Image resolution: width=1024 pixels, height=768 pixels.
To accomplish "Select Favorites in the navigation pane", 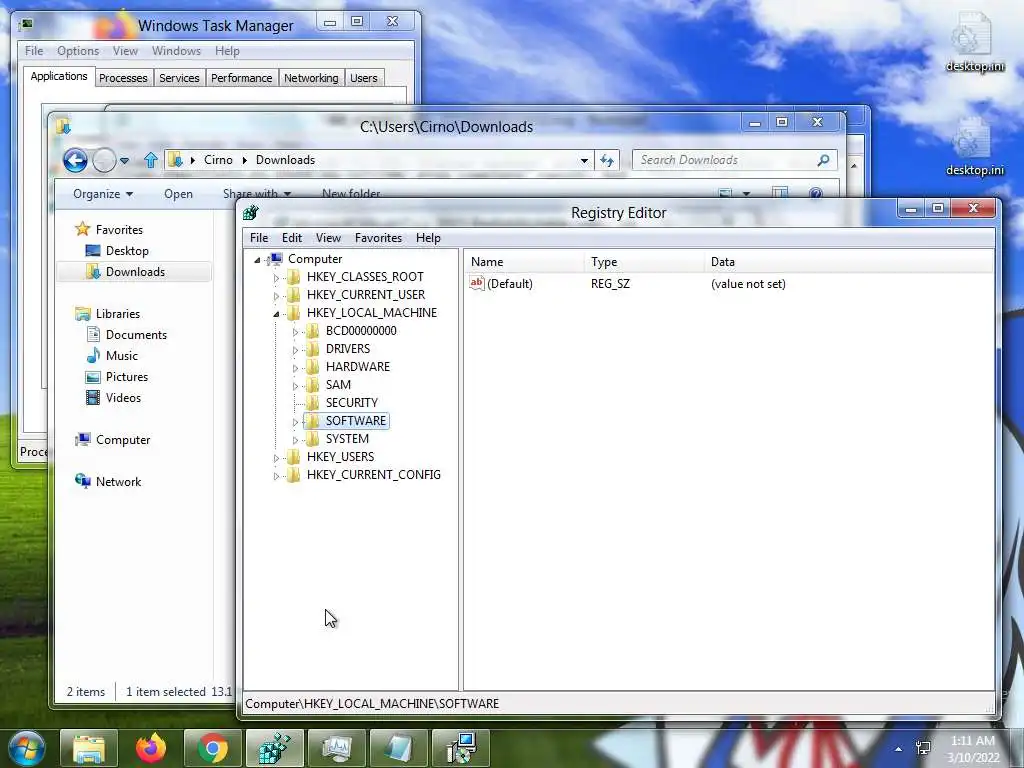I will (x=119, y=230).
